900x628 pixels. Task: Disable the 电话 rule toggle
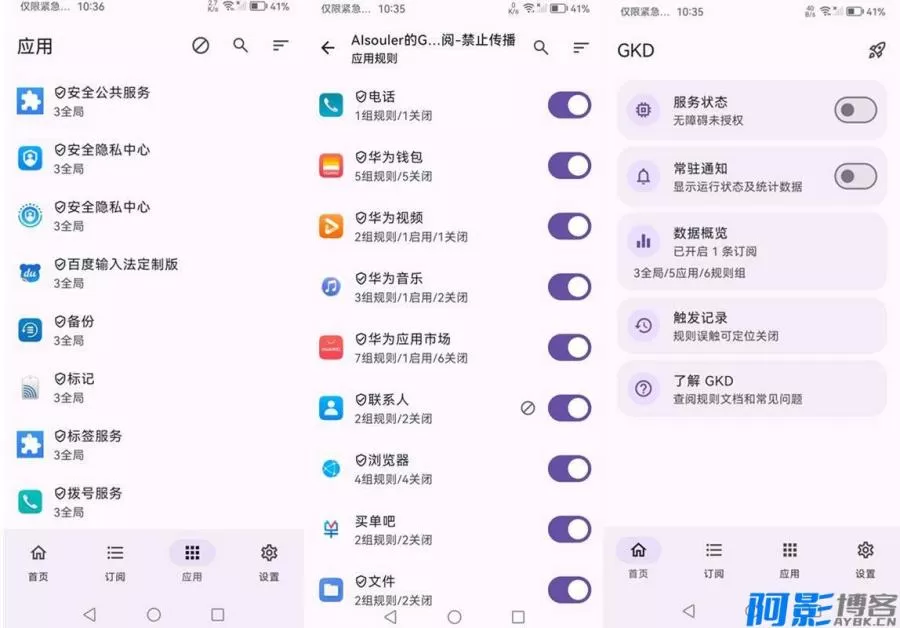point(569,104)
